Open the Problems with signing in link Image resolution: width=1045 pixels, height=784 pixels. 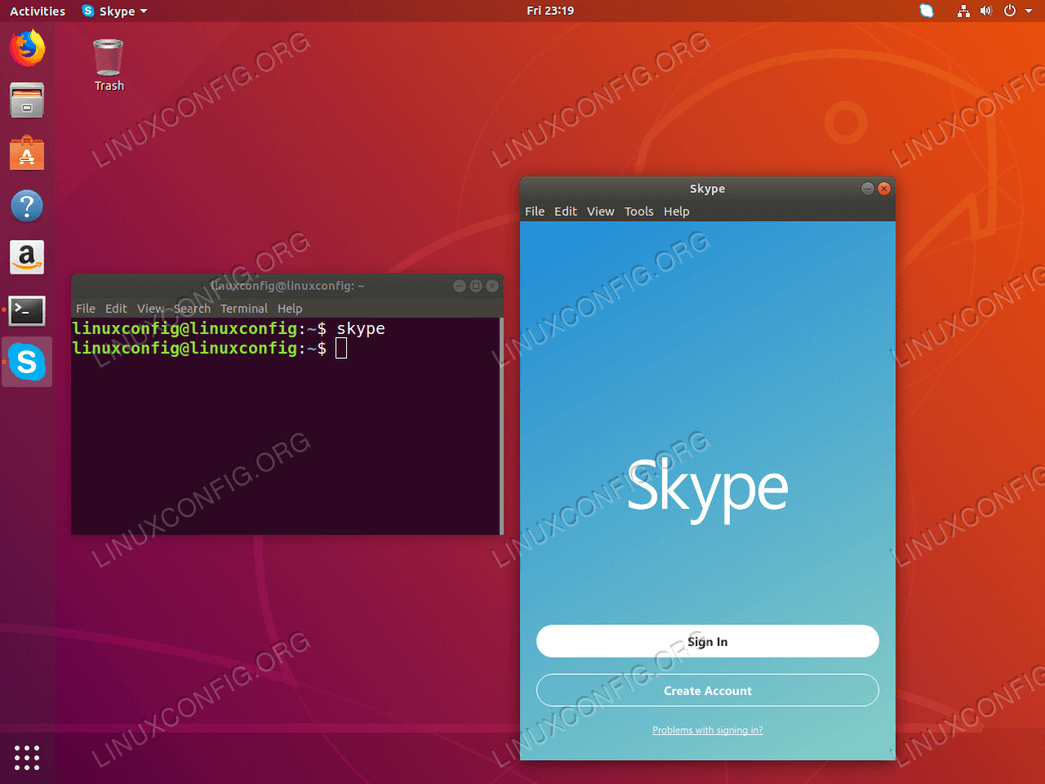(x=707, y=730)
